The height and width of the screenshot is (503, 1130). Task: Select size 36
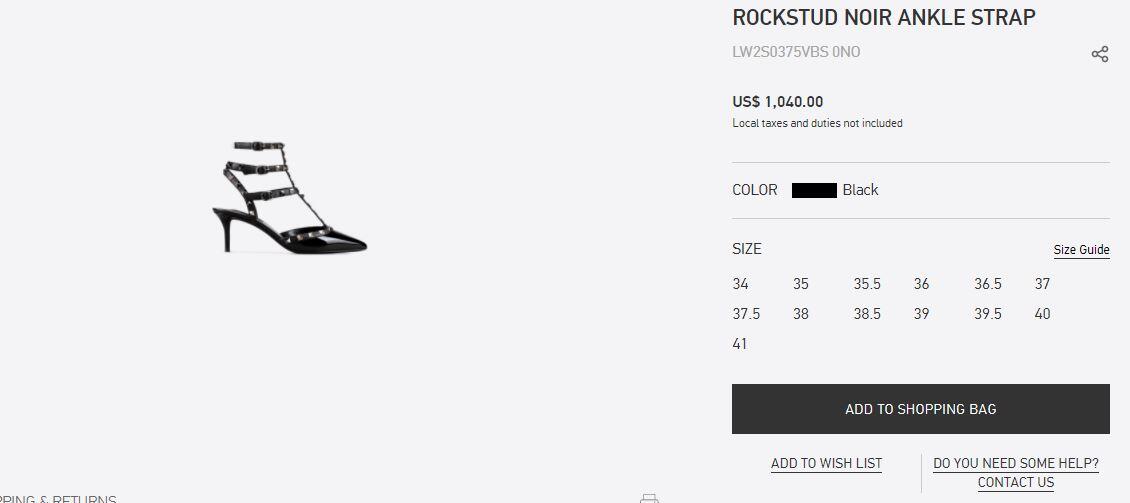click(921, 284)
